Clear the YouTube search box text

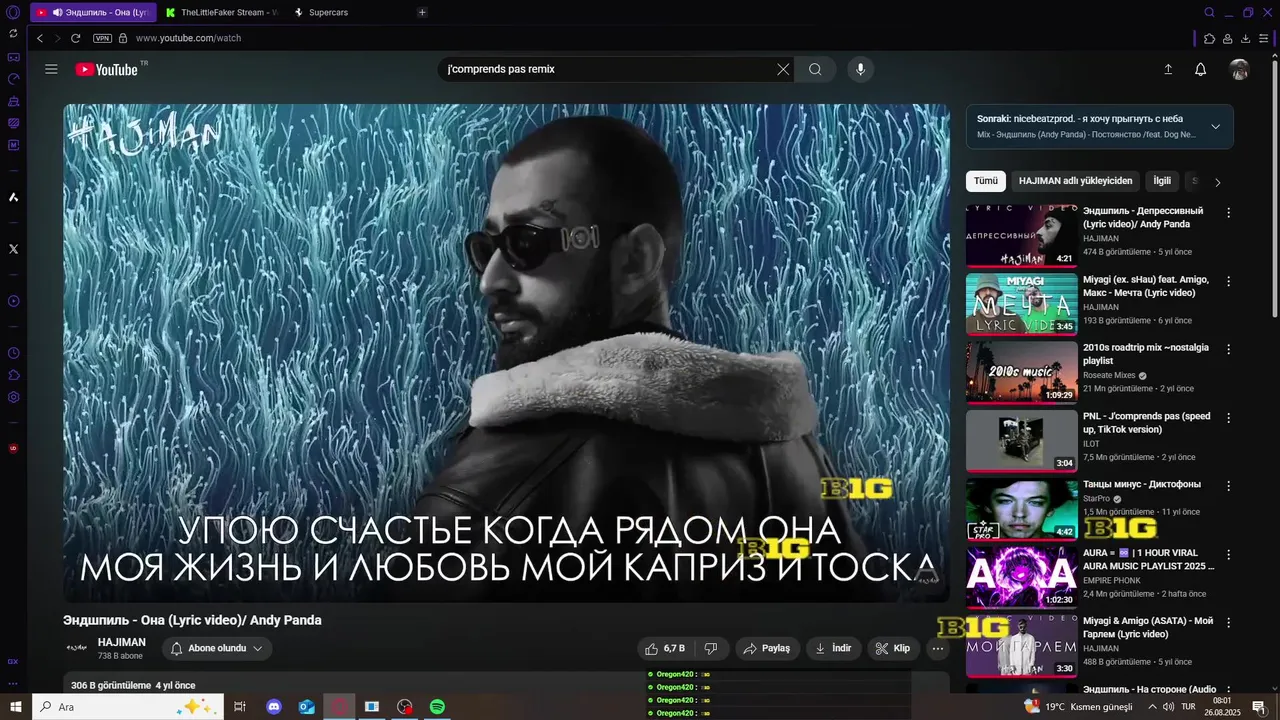tap(783, 69)
